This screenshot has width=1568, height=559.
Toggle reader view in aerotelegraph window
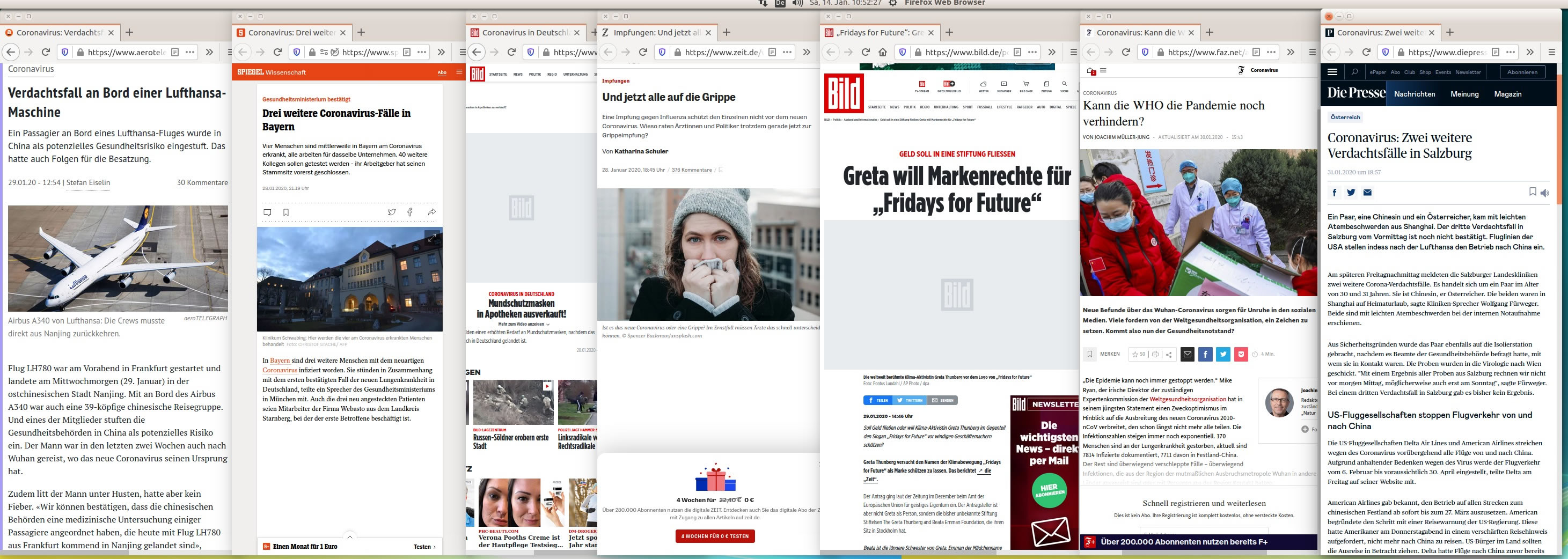pos(175,53)
